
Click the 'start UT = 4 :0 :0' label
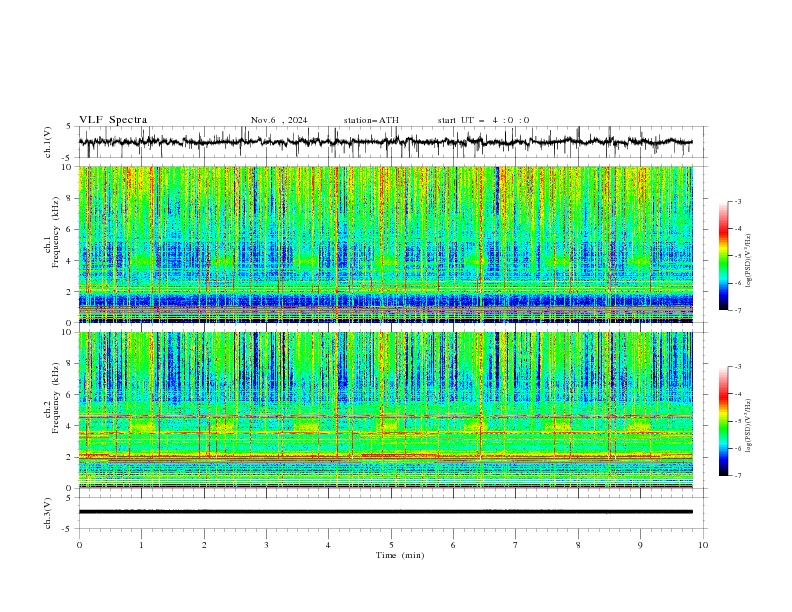coord(483,120)
